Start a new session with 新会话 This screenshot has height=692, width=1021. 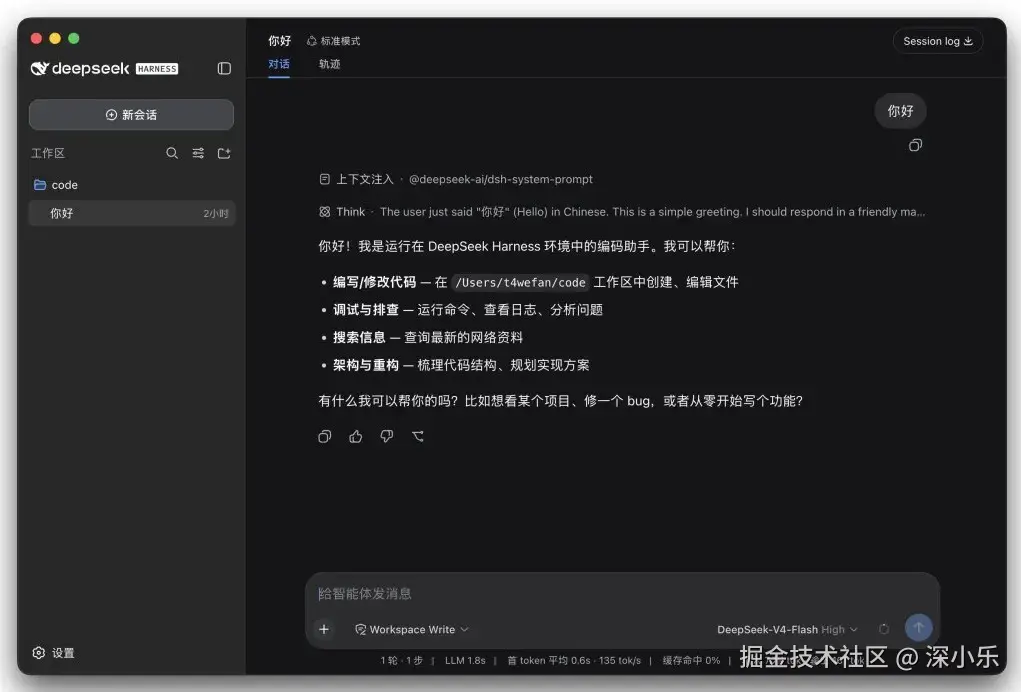[x=132, y=115]
